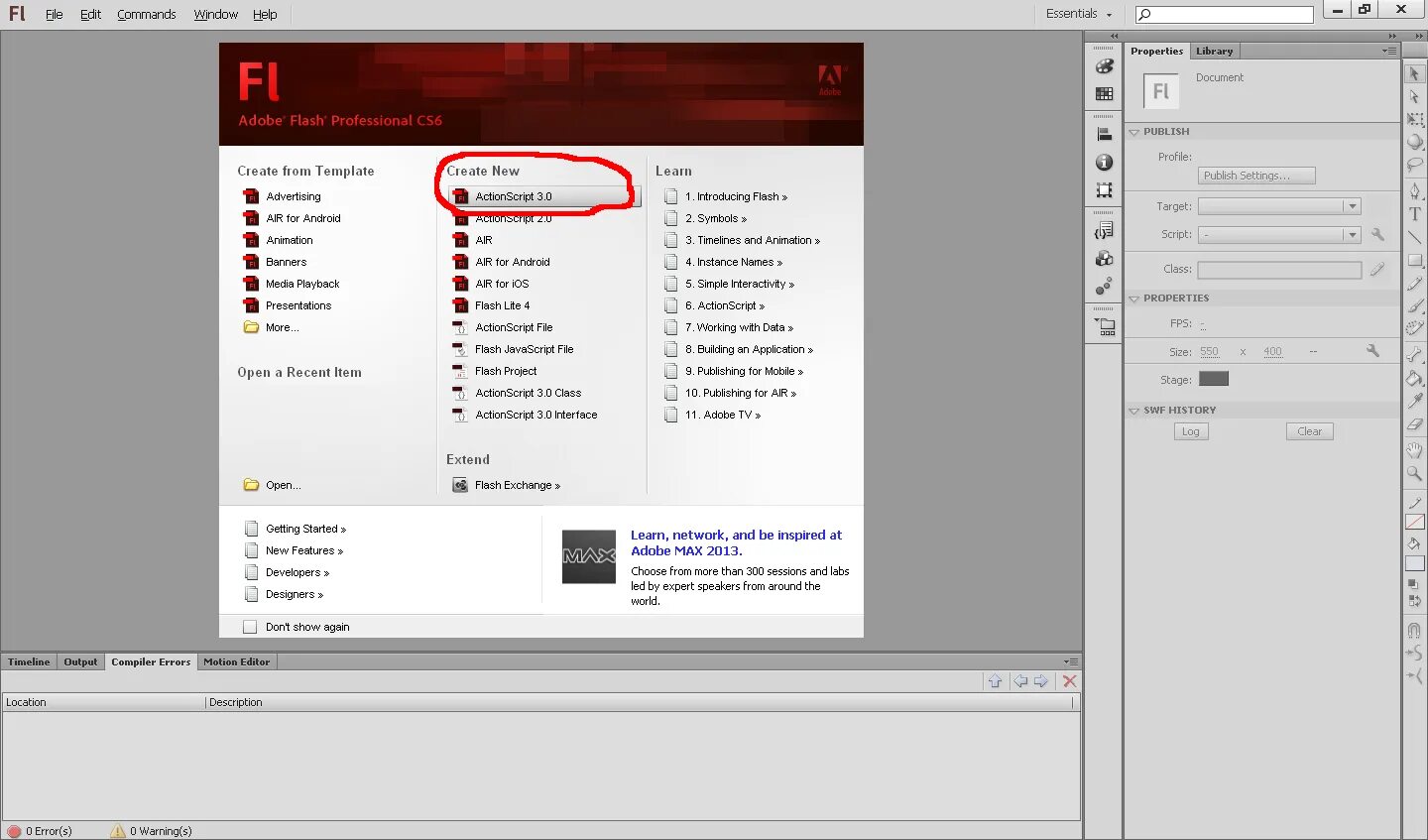1428x840 pixels.
Task: Switch to the Motion Editor tab
Action: pos(236,661)
